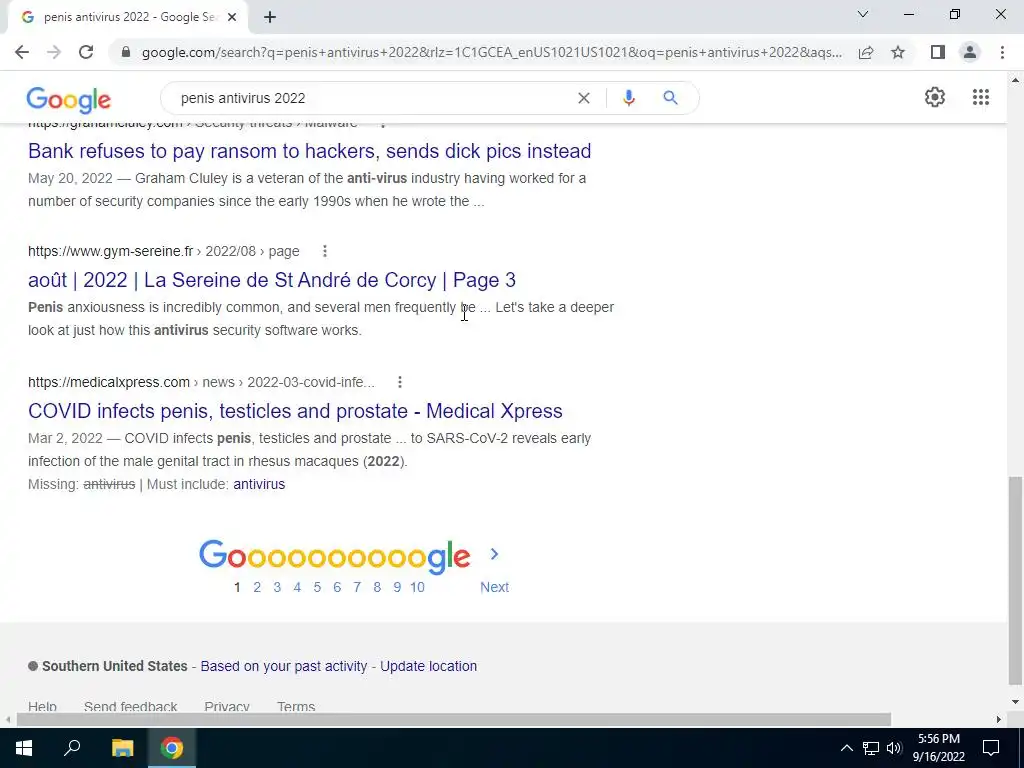Open options for gym-sereine.fr result

tap(325, 251)
